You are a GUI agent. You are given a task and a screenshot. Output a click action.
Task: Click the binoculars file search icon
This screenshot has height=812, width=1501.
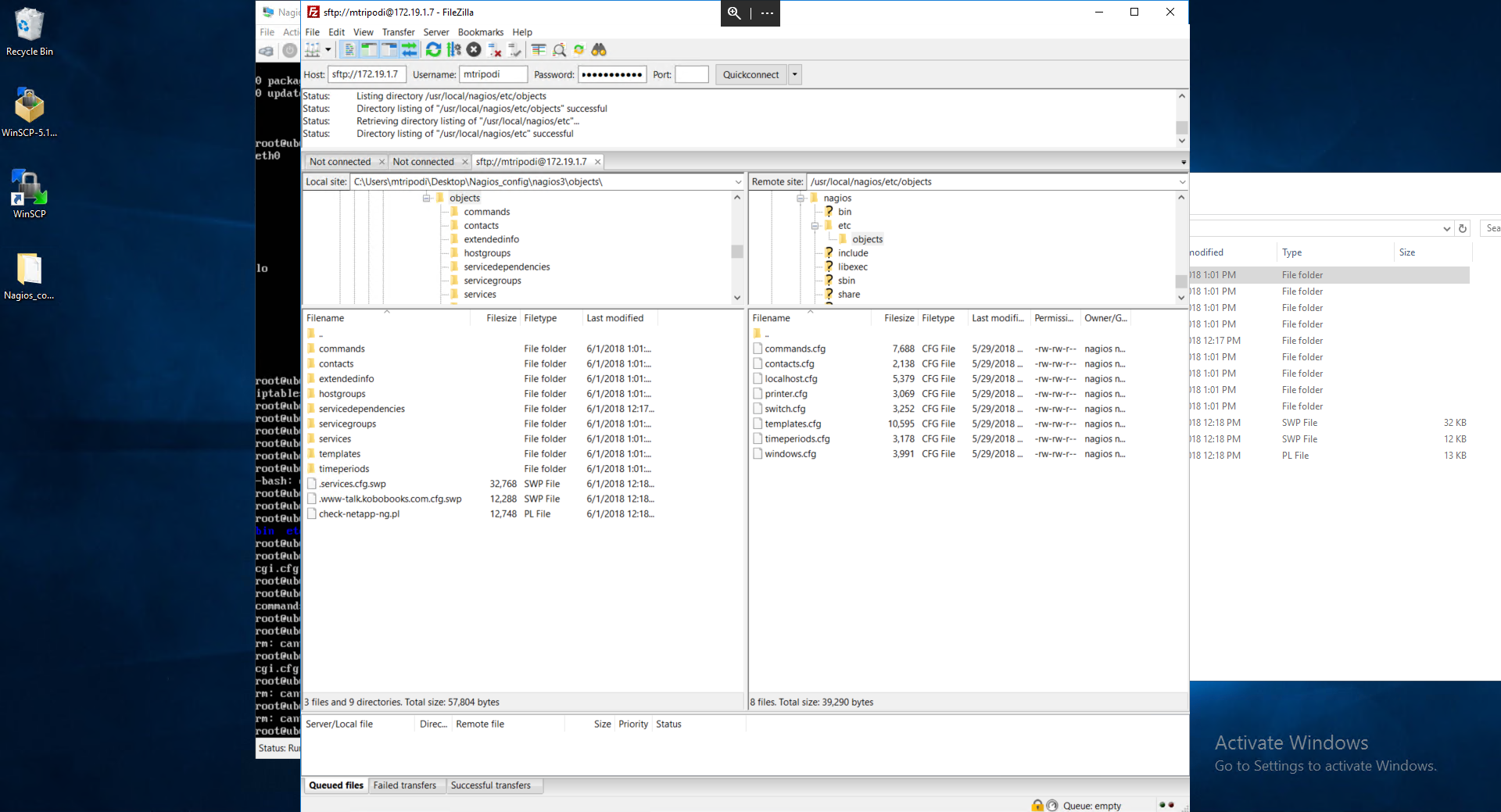pos(599,50)
